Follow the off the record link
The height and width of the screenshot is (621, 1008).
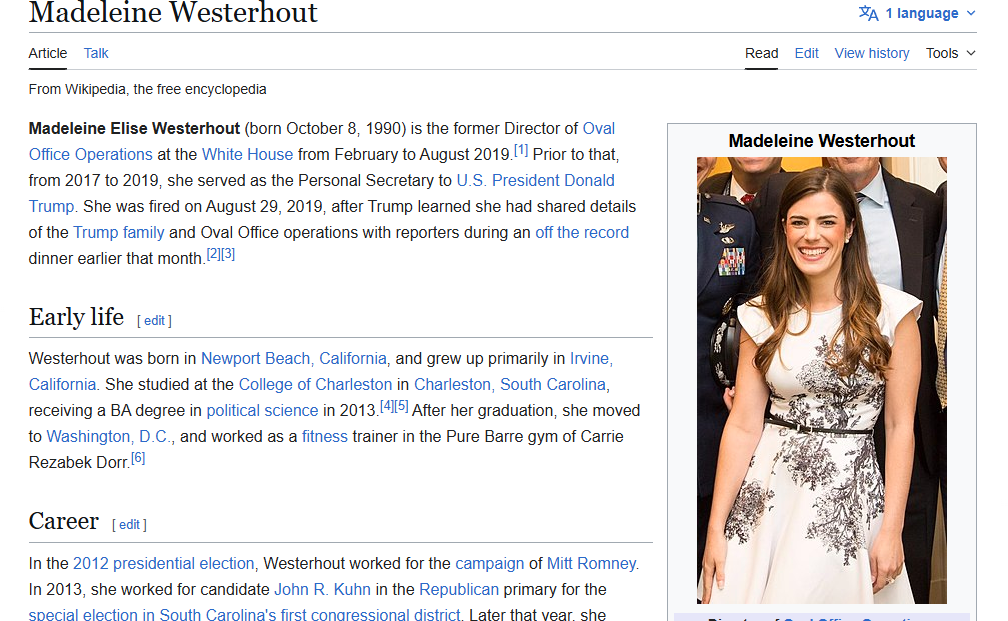pos(582,233)
